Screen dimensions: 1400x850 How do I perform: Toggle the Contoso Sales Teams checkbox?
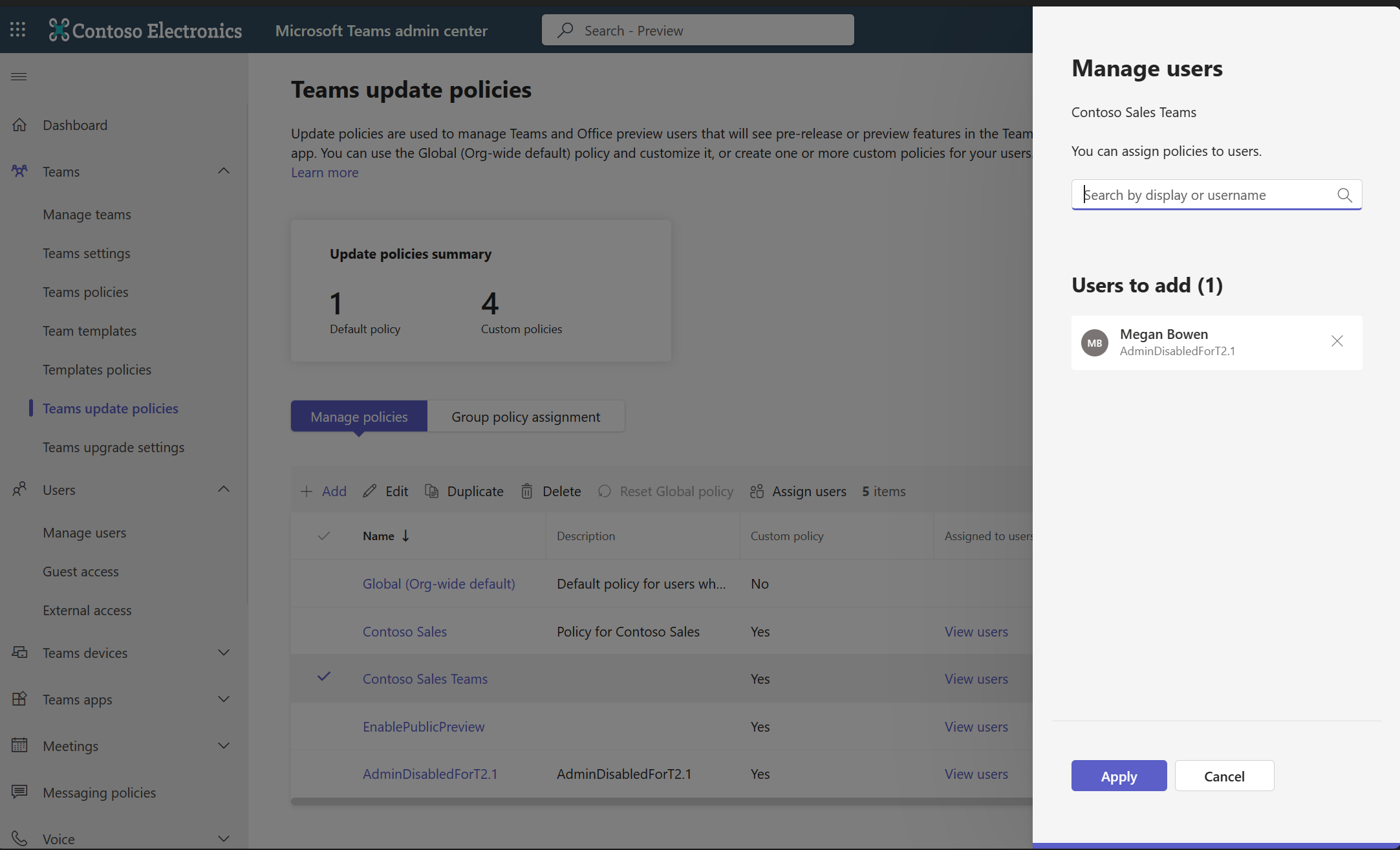(x=323, y=678)
